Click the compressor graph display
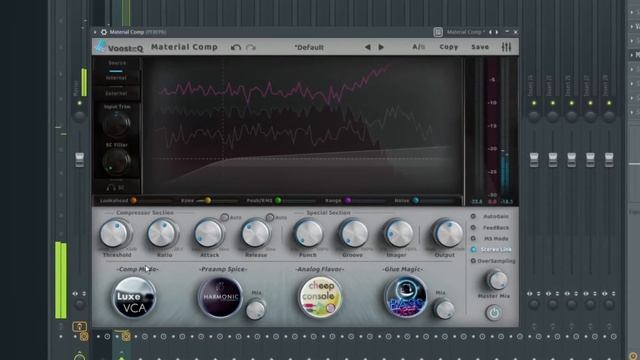Image resolution: width=640 pixels, height=360 pixels. tap(302, 125)
